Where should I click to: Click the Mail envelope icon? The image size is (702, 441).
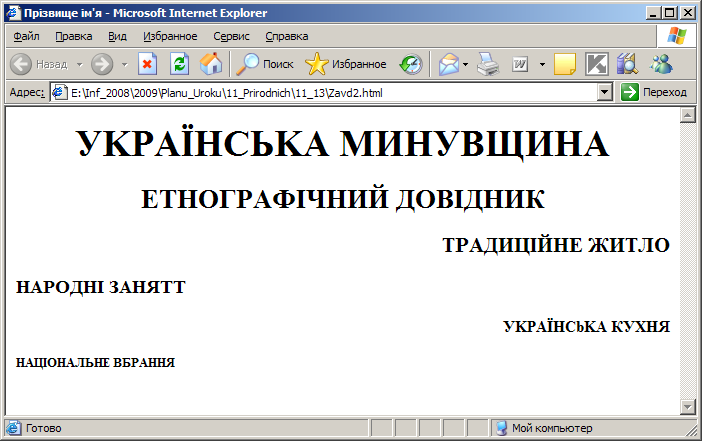coord(449,64)
